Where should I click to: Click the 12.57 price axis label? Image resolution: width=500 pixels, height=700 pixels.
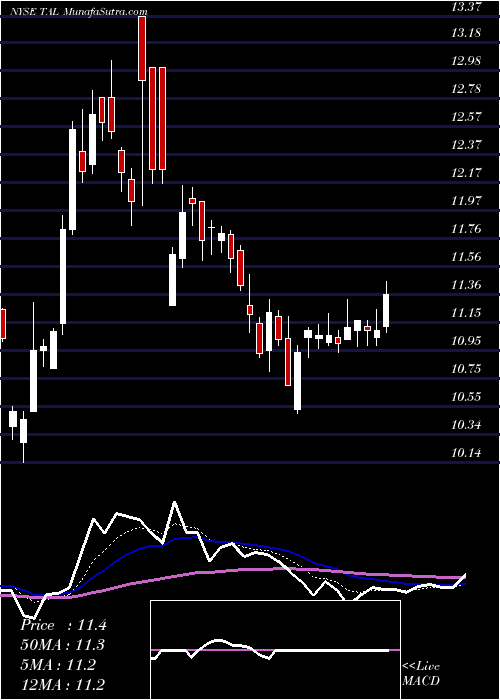point(467,117)
